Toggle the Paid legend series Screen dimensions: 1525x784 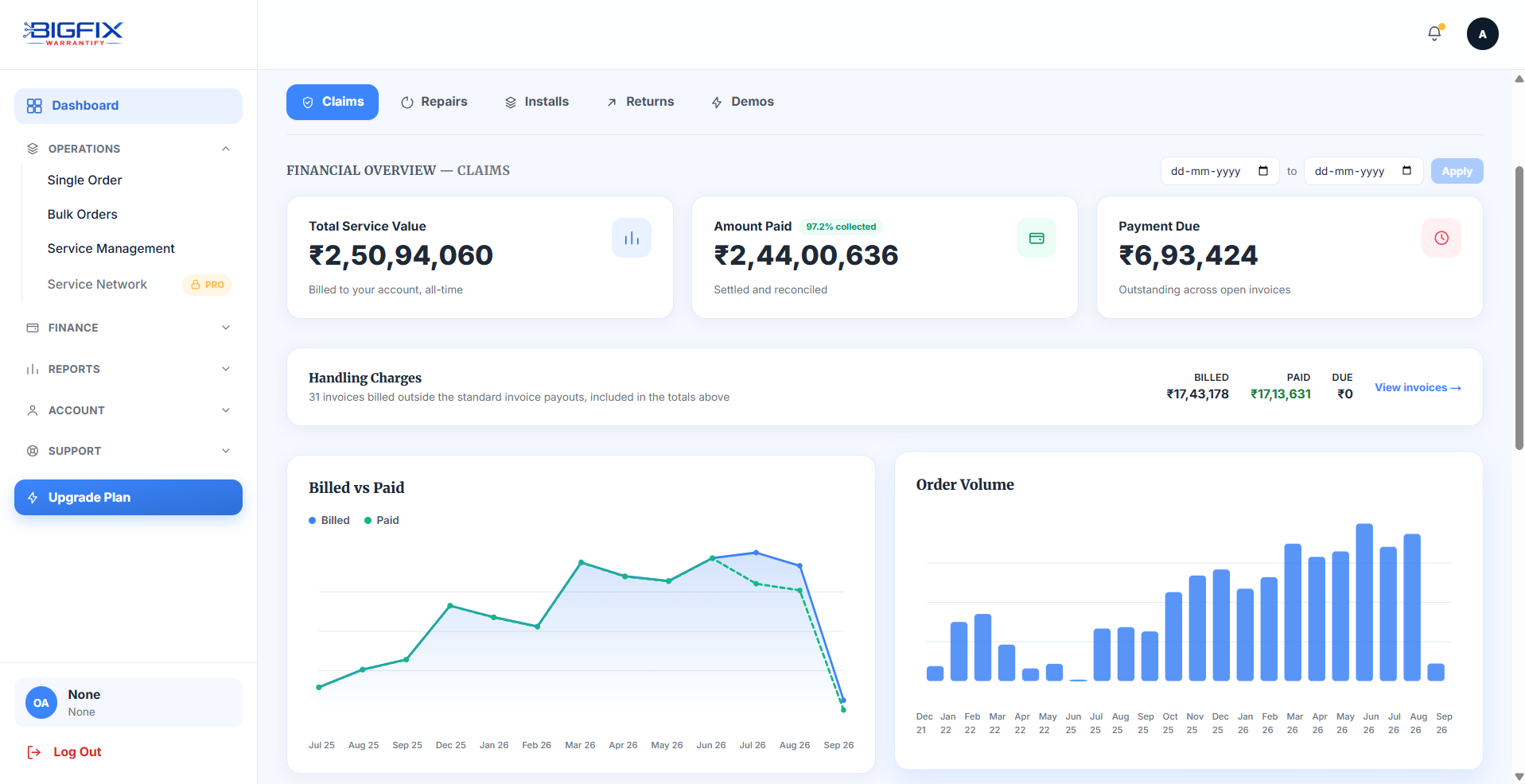(382, 521)
